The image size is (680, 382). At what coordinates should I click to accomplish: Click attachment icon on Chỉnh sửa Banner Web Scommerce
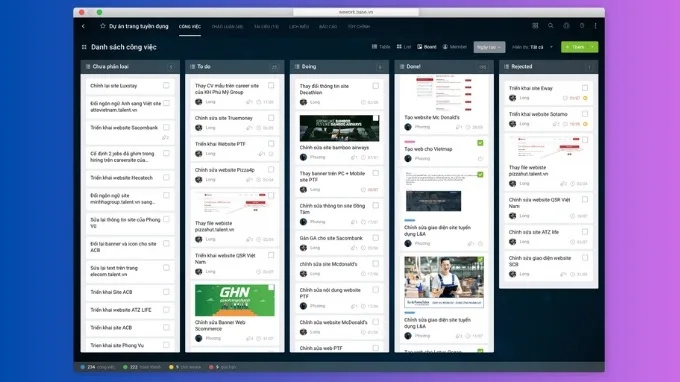click(x=249, y=339)
